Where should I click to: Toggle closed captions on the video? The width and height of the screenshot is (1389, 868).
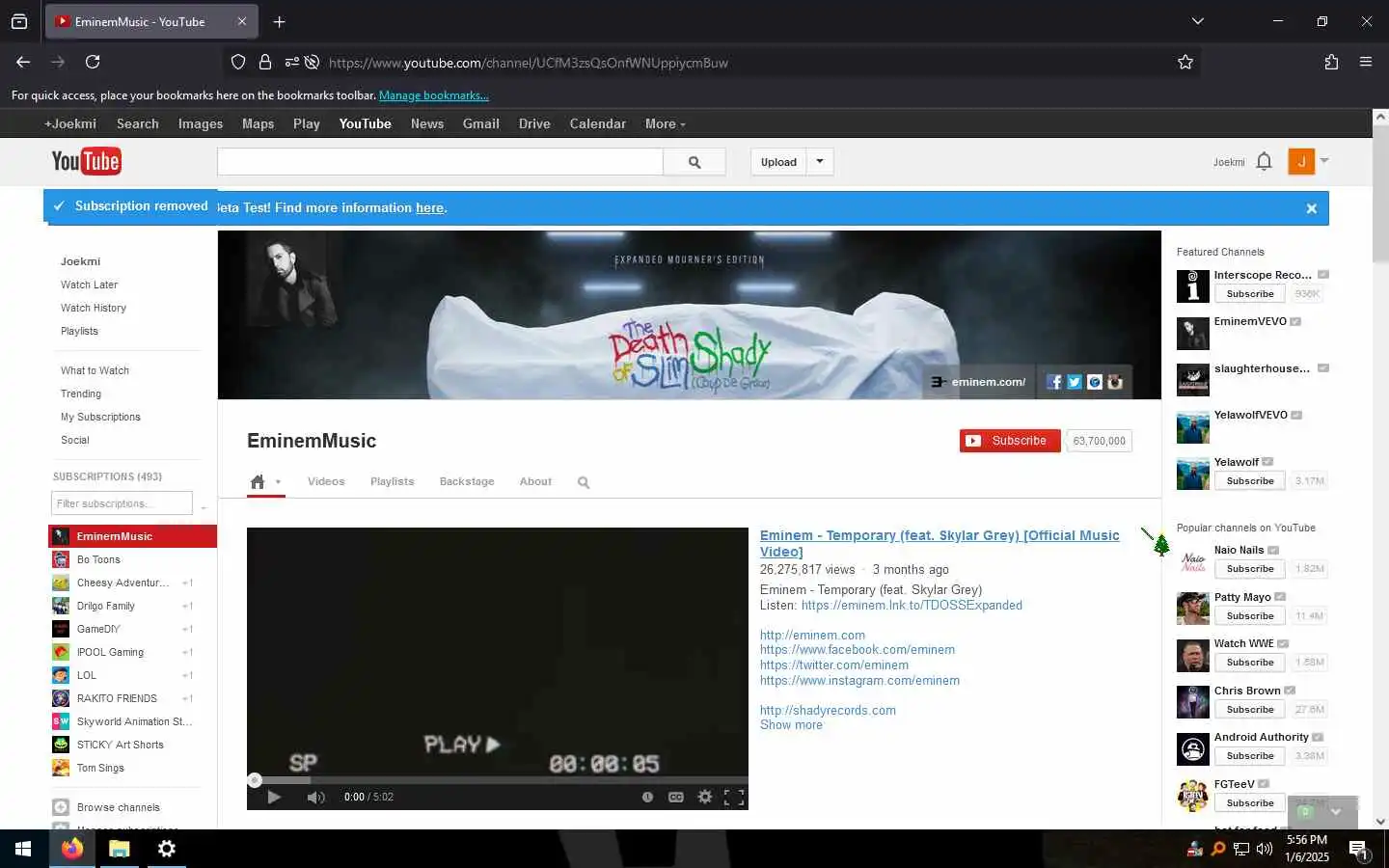[676, 797]
